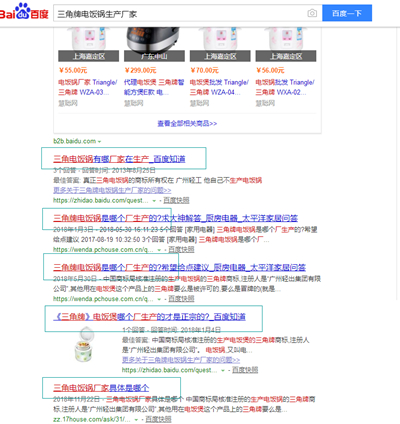Open 《三角牌》电饭煲哪个厂生产的才是正宗的 result
400x424 pixels.
149,316
